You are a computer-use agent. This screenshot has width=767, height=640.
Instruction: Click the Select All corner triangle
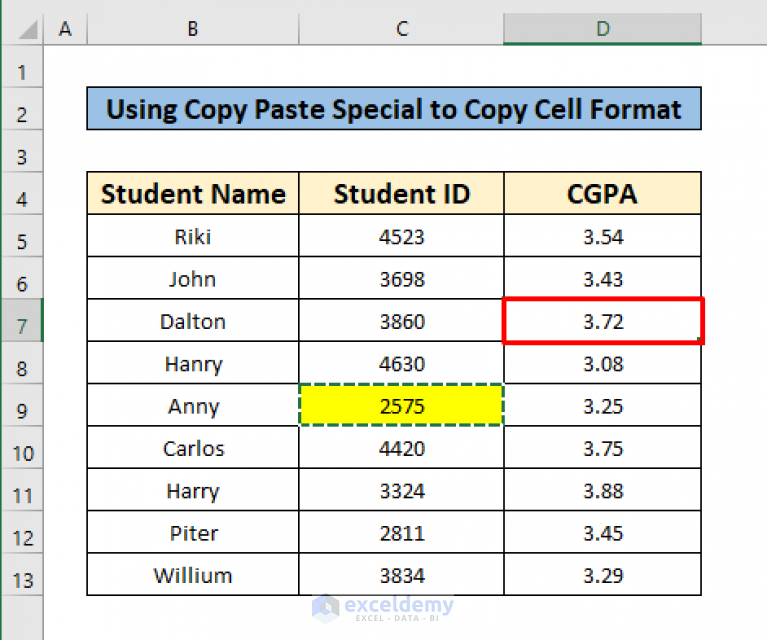point(28,29)
